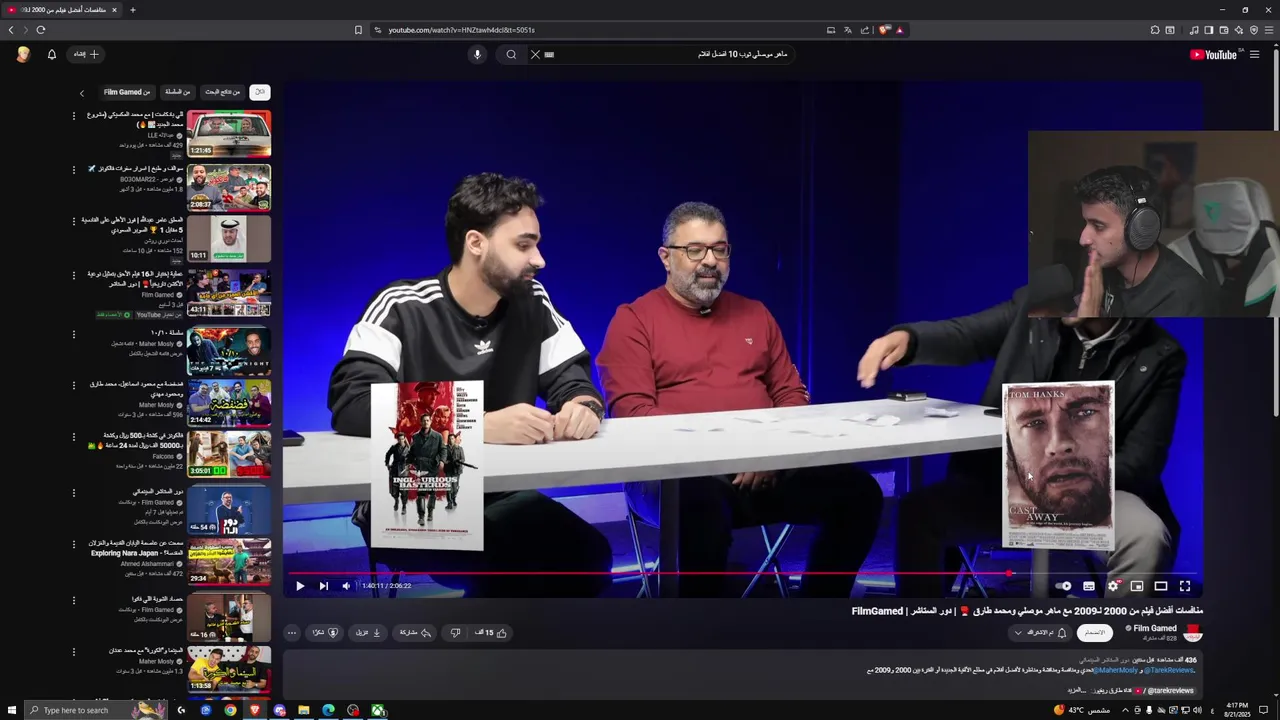Select the 'from the series' chip
The width and height of the screenshot is (1280, 720).
[177, 92]
